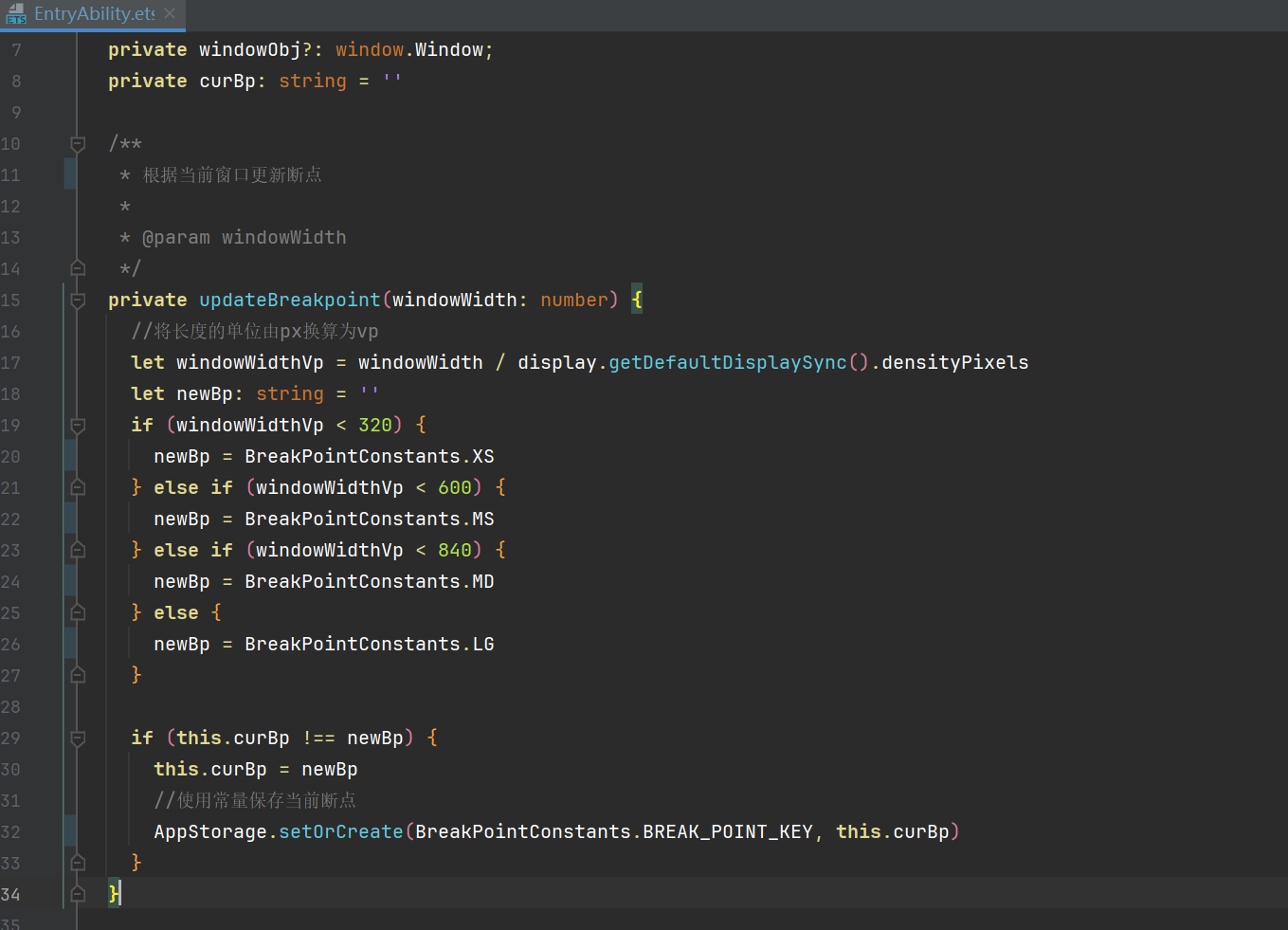The height and width of the screenshot is (930, 1288).
Task: Collapse the doc comment fold at line 10
Action: click(78, 144)
